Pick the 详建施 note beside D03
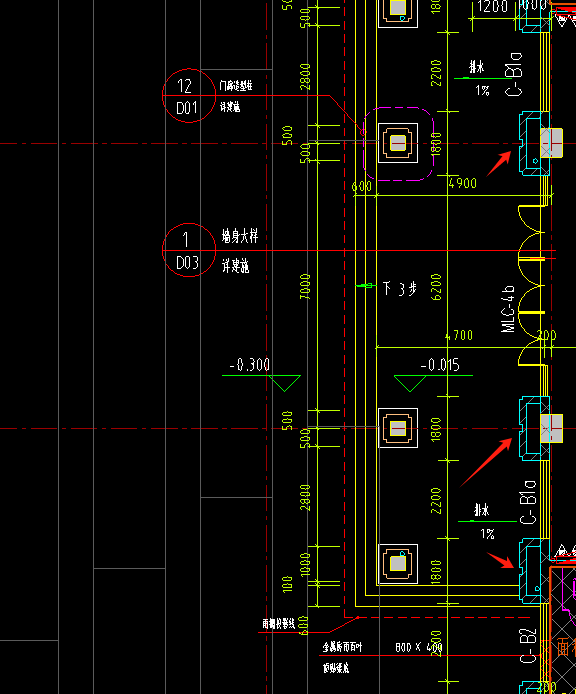This screenshot has height=694, width=576. pos(235,266)
